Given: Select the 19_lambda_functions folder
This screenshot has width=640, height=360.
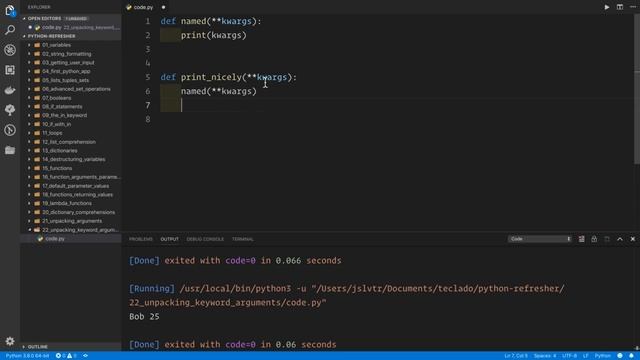Looking at the screenshot, I should click(x=67, y=203).
